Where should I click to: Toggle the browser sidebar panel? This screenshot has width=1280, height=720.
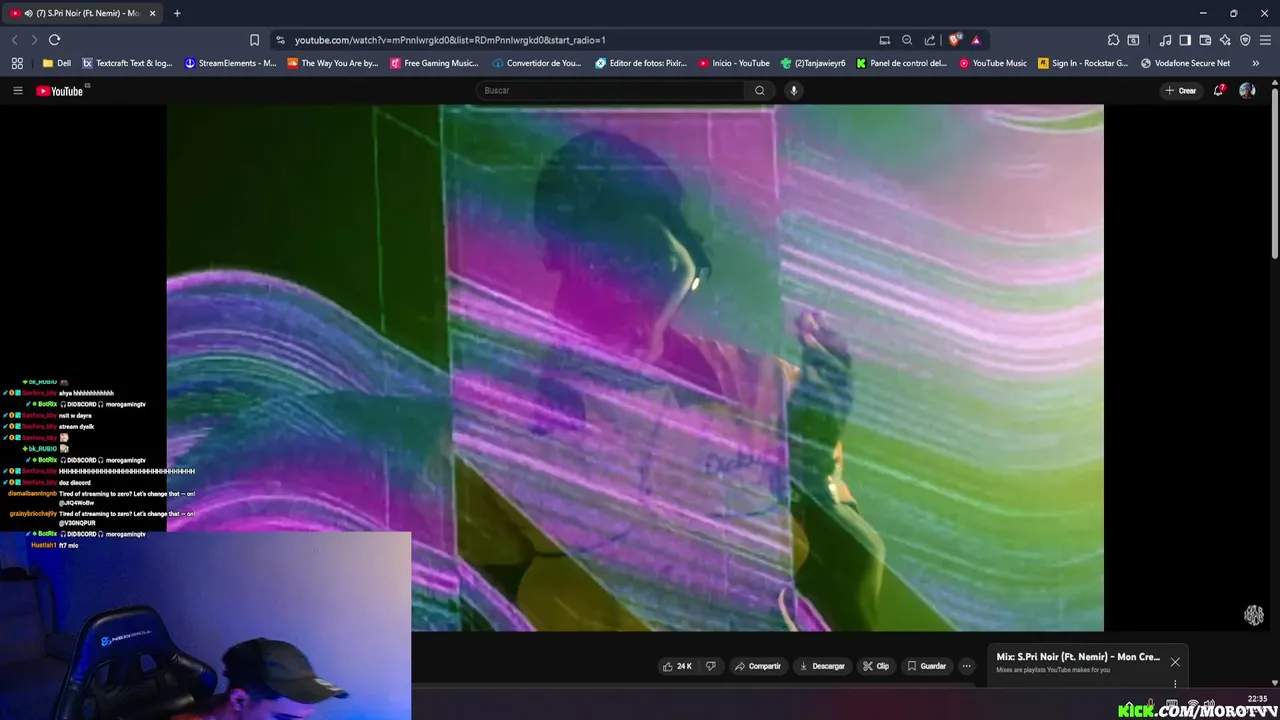tap(1185, 40)
